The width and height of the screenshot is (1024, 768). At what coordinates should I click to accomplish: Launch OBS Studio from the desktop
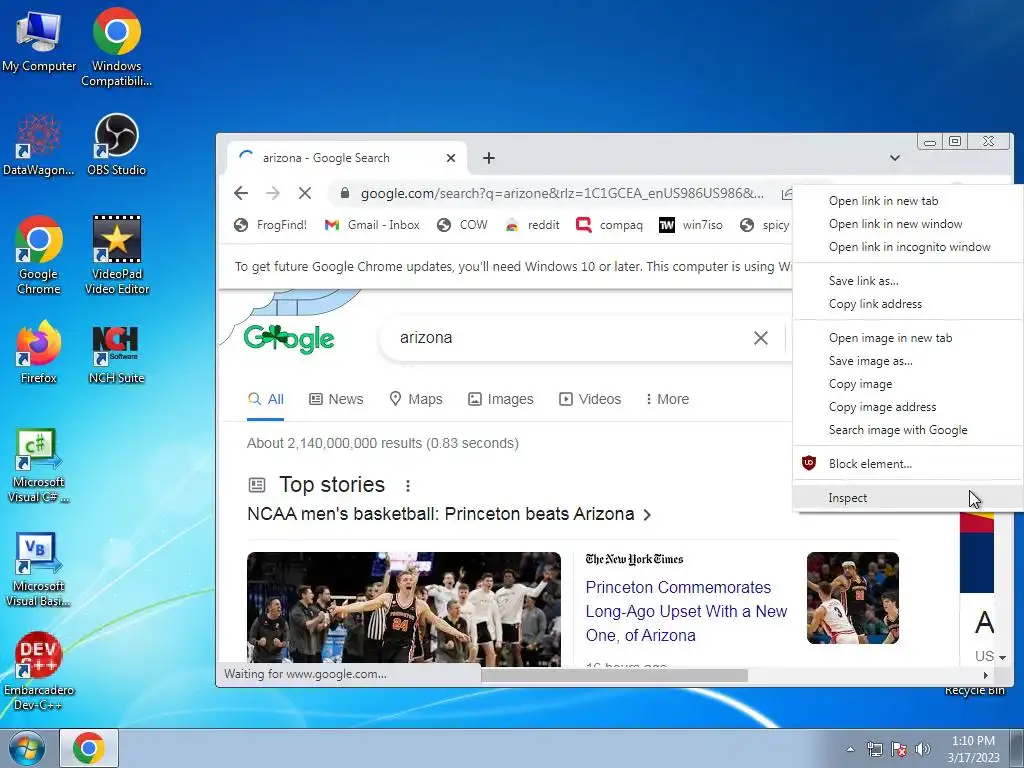(x=116, y=145)
